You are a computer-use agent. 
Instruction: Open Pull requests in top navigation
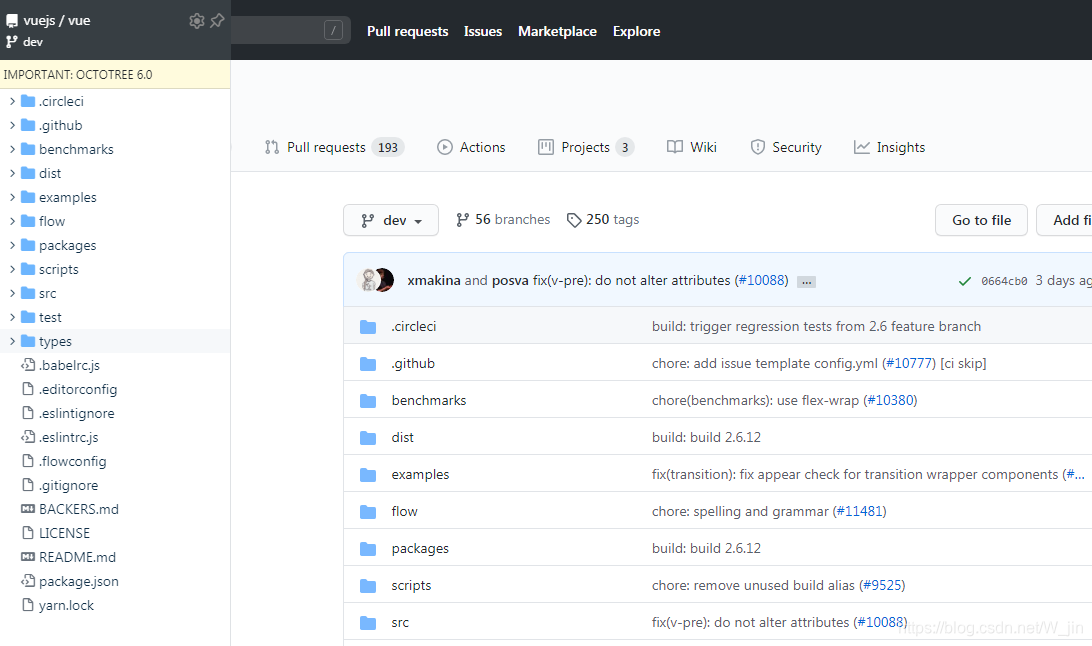pos(407,31)
